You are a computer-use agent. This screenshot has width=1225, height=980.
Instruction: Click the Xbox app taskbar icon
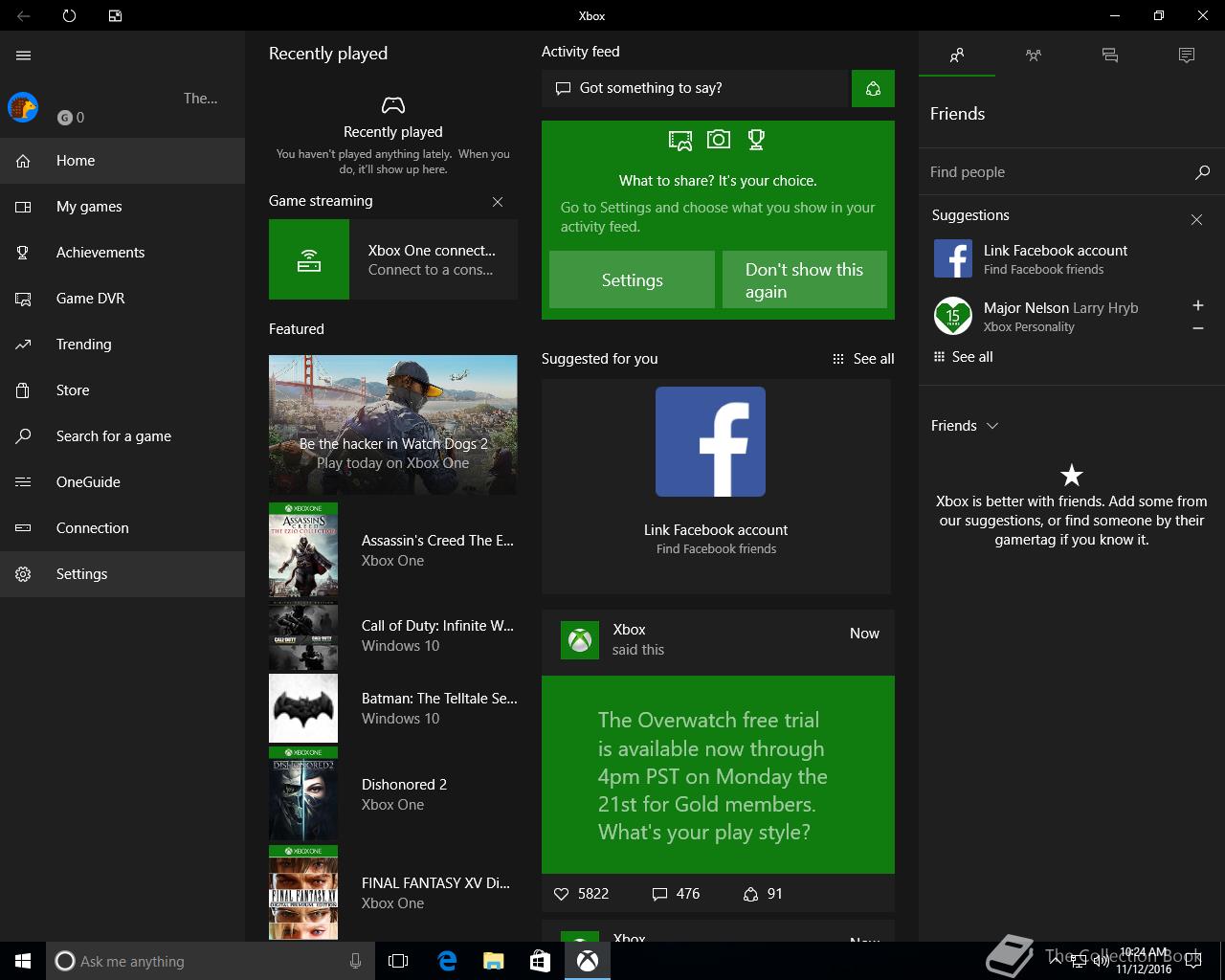point(587,961)
